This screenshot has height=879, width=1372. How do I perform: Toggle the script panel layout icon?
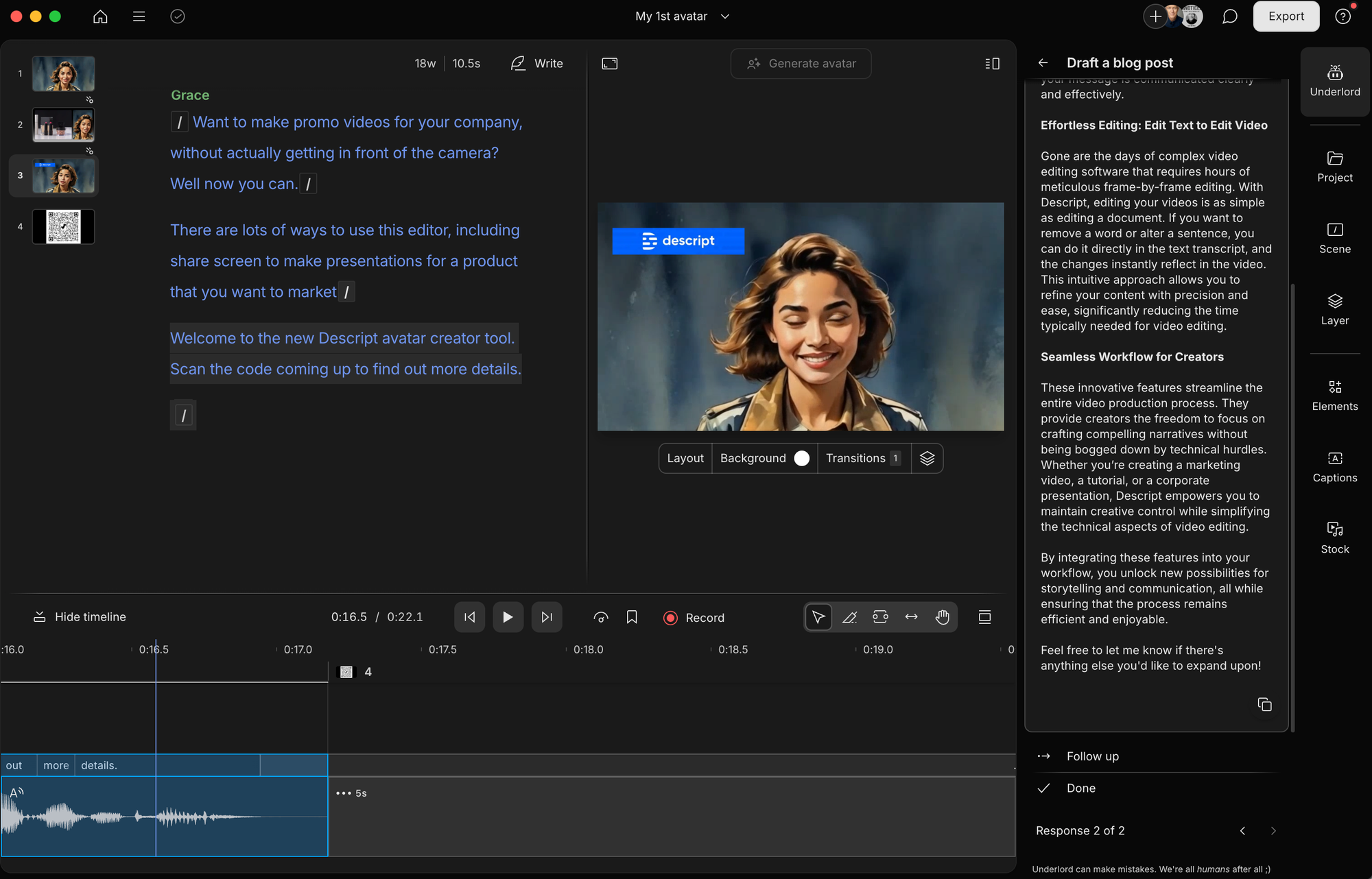992,64
